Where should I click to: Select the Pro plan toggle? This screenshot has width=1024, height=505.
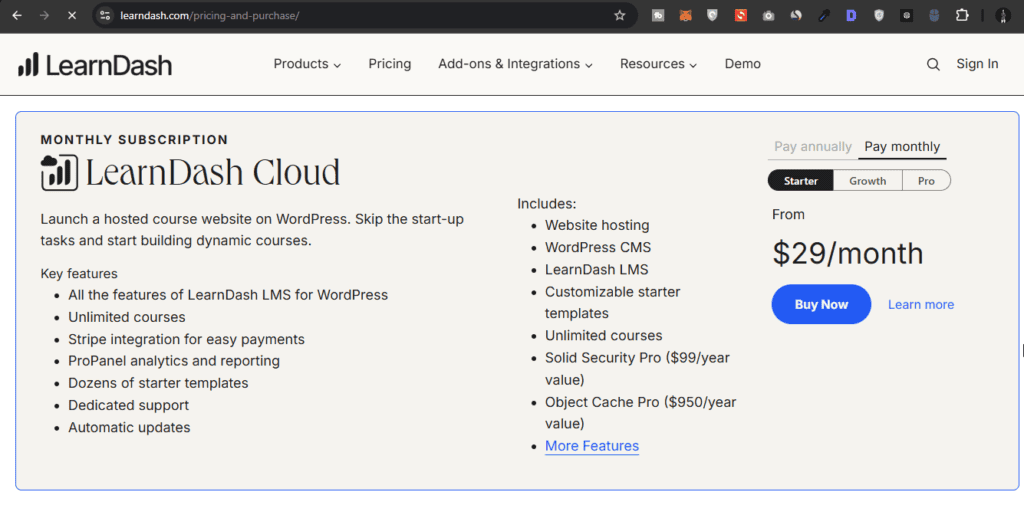coord(926,181)
